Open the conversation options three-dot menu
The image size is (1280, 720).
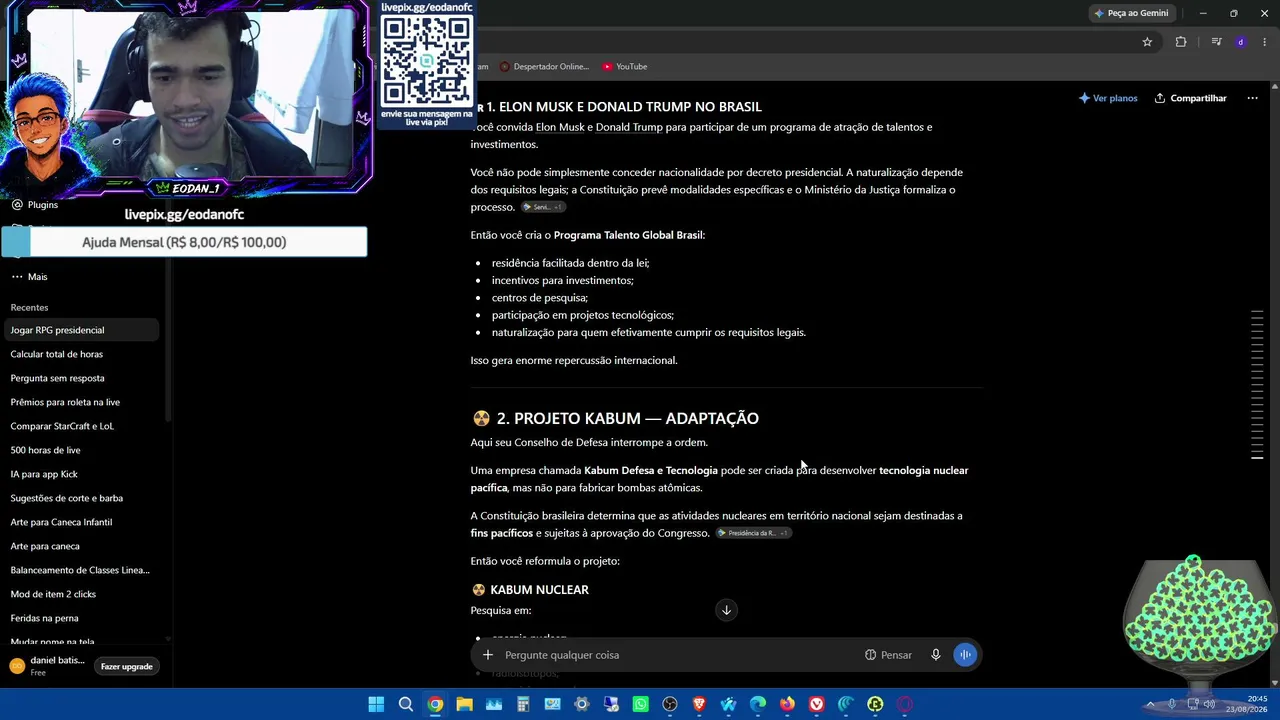tap(1252, 98)
